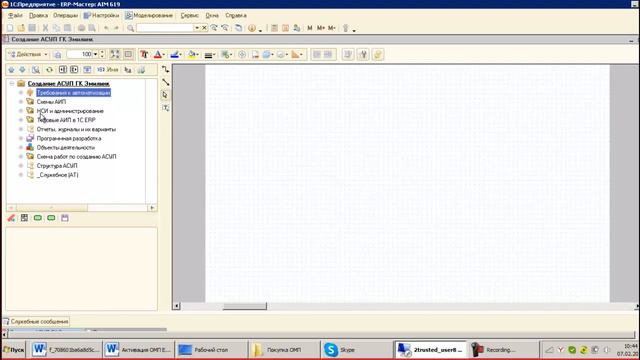Click the wrench tools icon in diagram toolbar
The image size is (640, 360).
pyautogui.click(x=363, y=54)
